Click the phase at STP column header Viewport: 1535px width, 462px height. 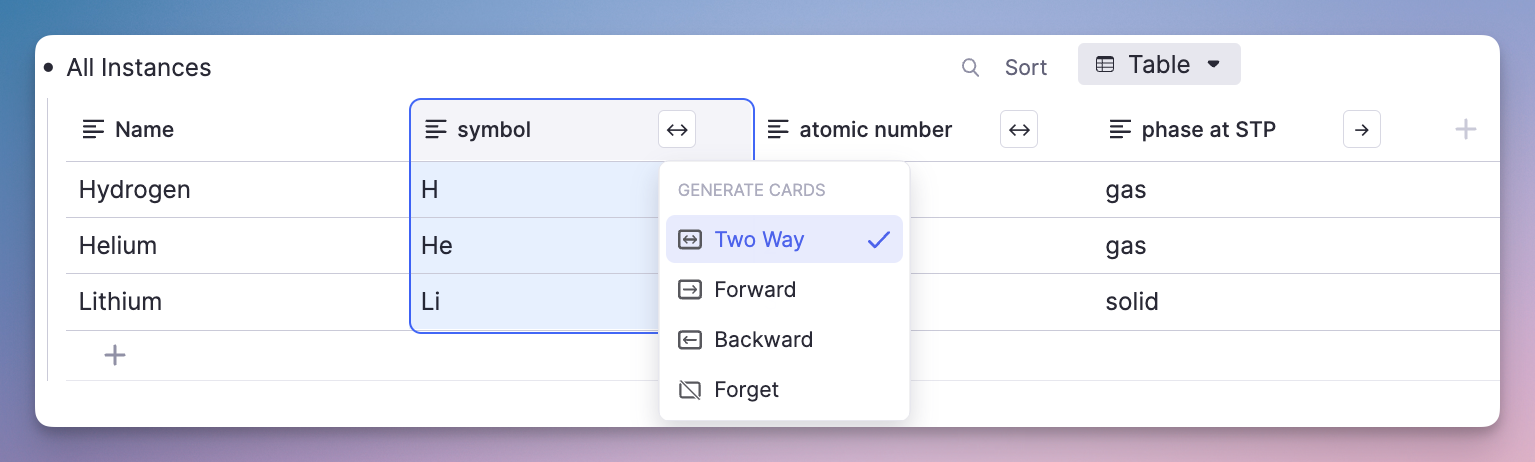1208,130
